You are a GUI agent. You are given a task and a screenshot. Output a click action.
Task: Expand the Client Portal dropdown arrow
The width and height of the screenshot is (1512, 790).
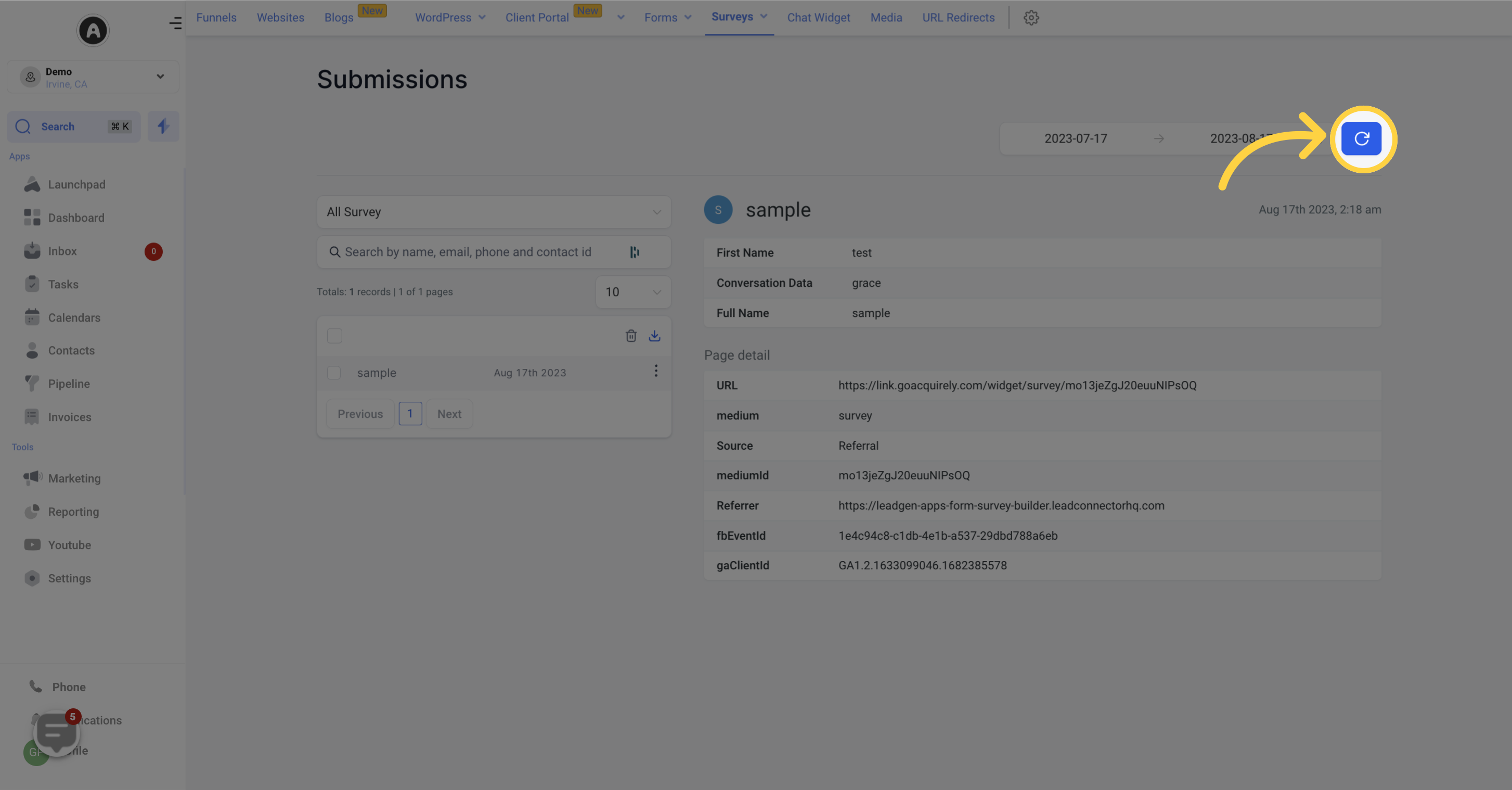click(621, 18)
